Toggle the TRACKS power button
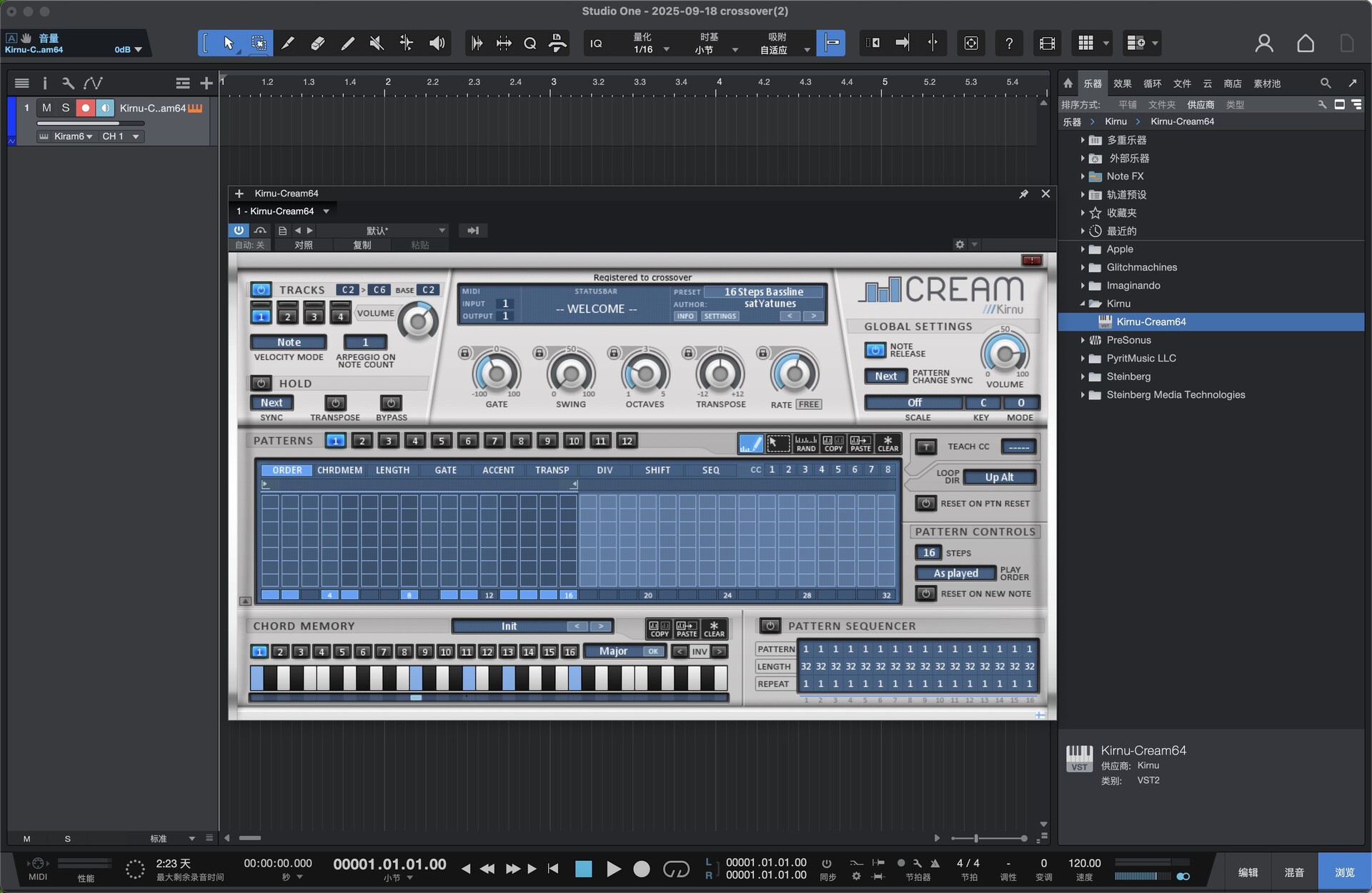This screenshot has height=893, width=1372. click(261, 289)
